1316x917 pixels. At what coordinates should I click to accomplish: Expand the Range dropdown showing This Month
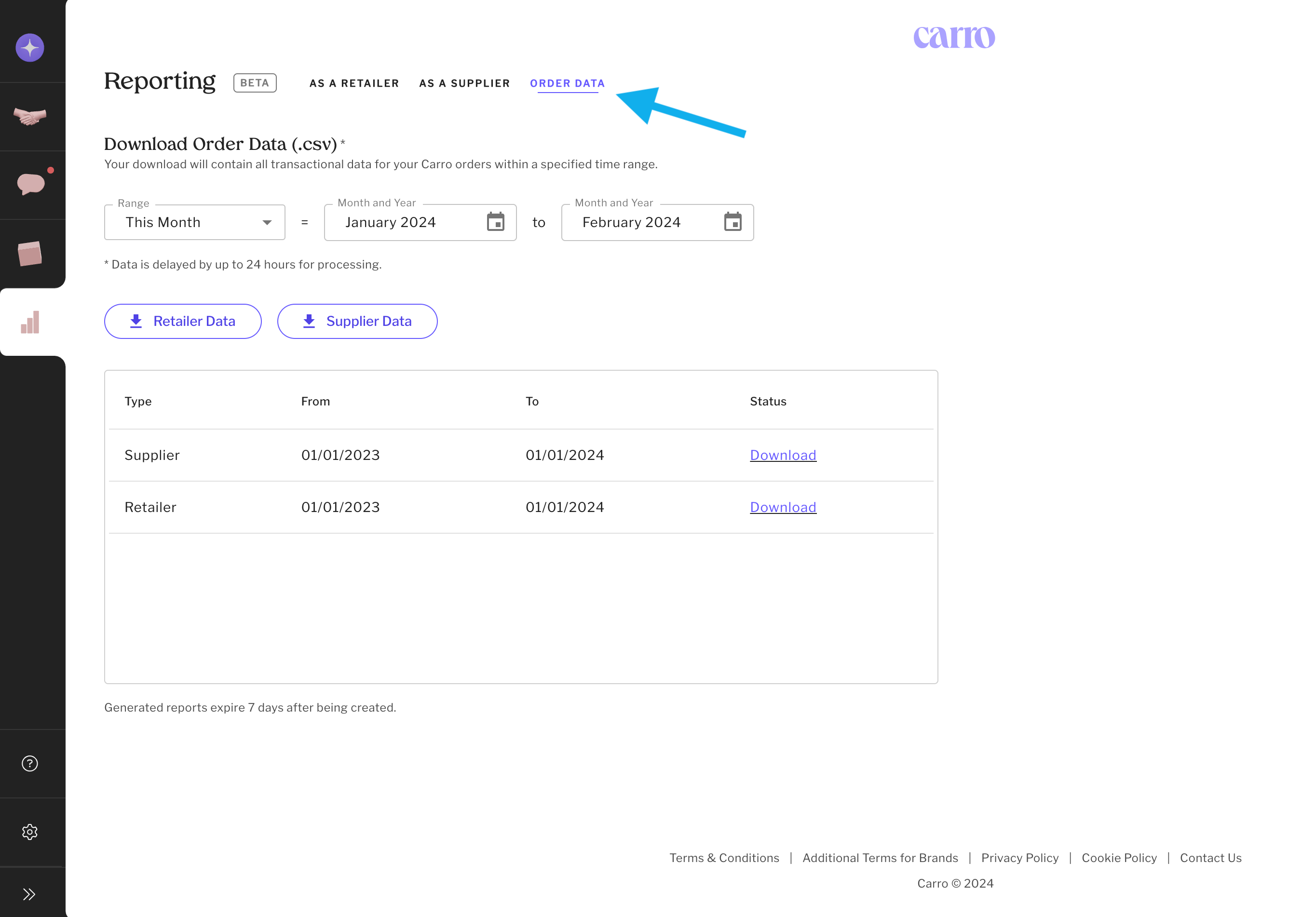[x=195, y=222]
